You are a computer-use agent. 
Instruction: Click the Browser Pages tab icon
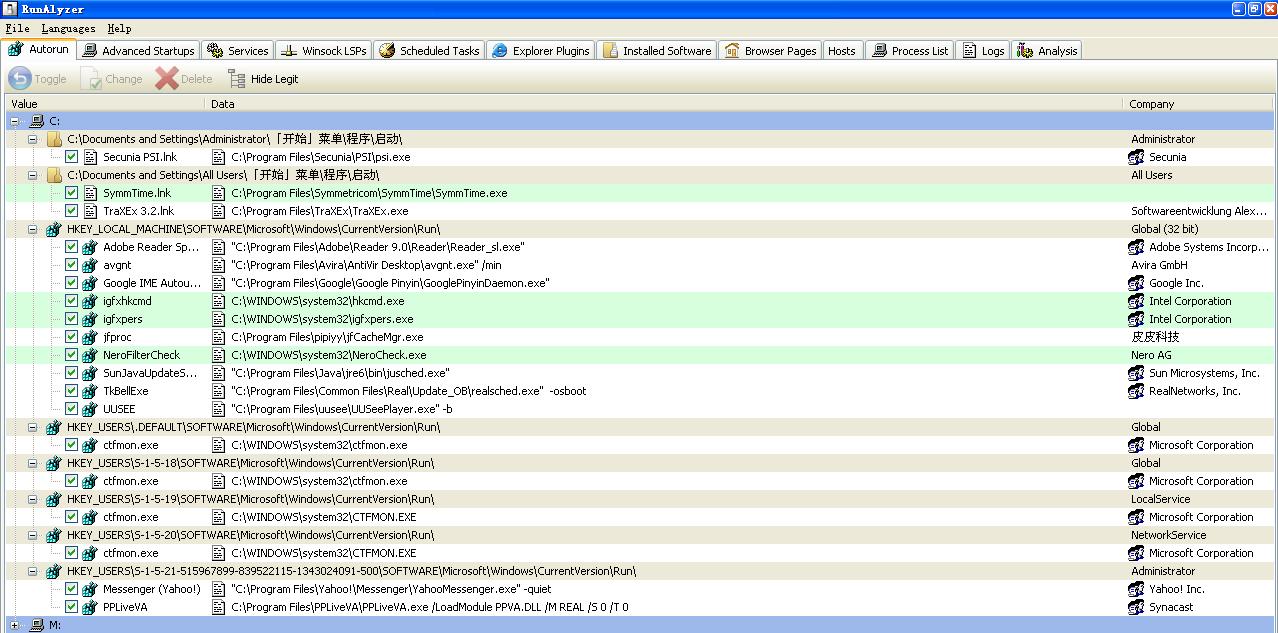(732, 50)
